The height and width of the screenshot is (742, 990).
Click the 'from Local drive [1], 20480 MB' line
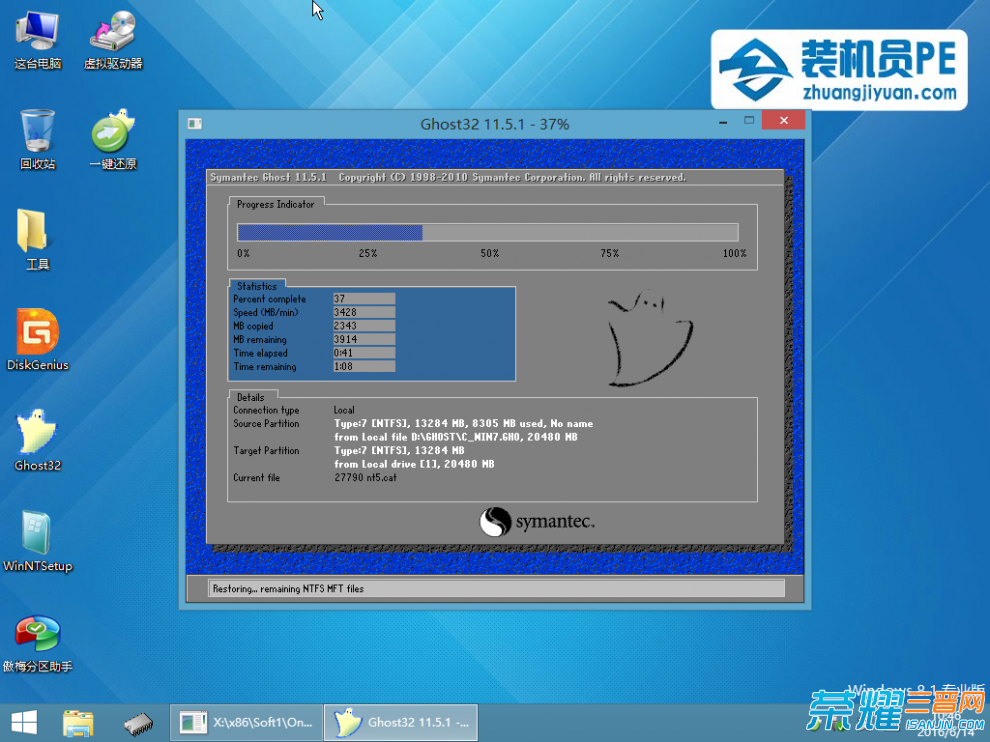point(414,464)
